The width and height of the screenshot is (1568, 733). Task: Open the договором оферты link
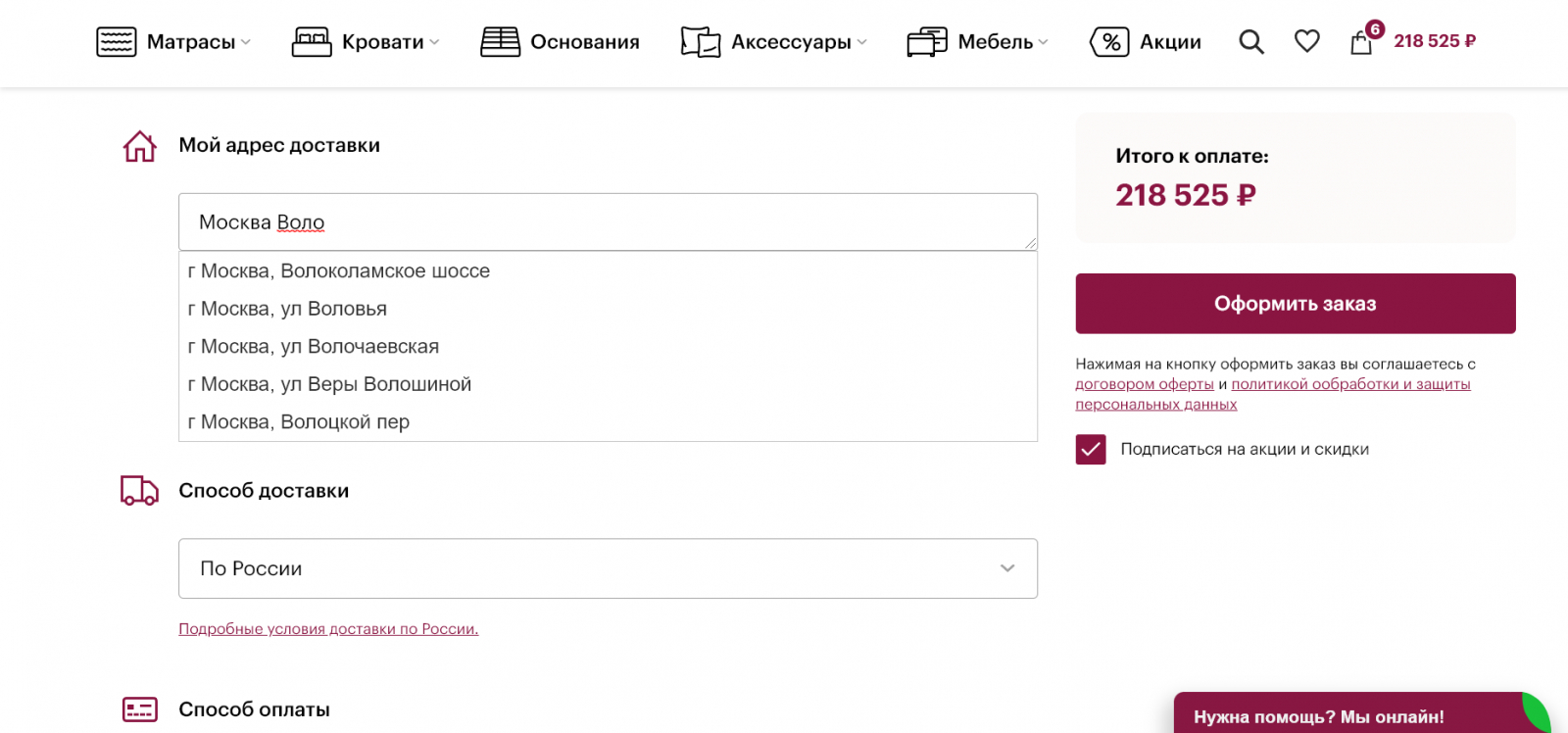pos(1144,384)
